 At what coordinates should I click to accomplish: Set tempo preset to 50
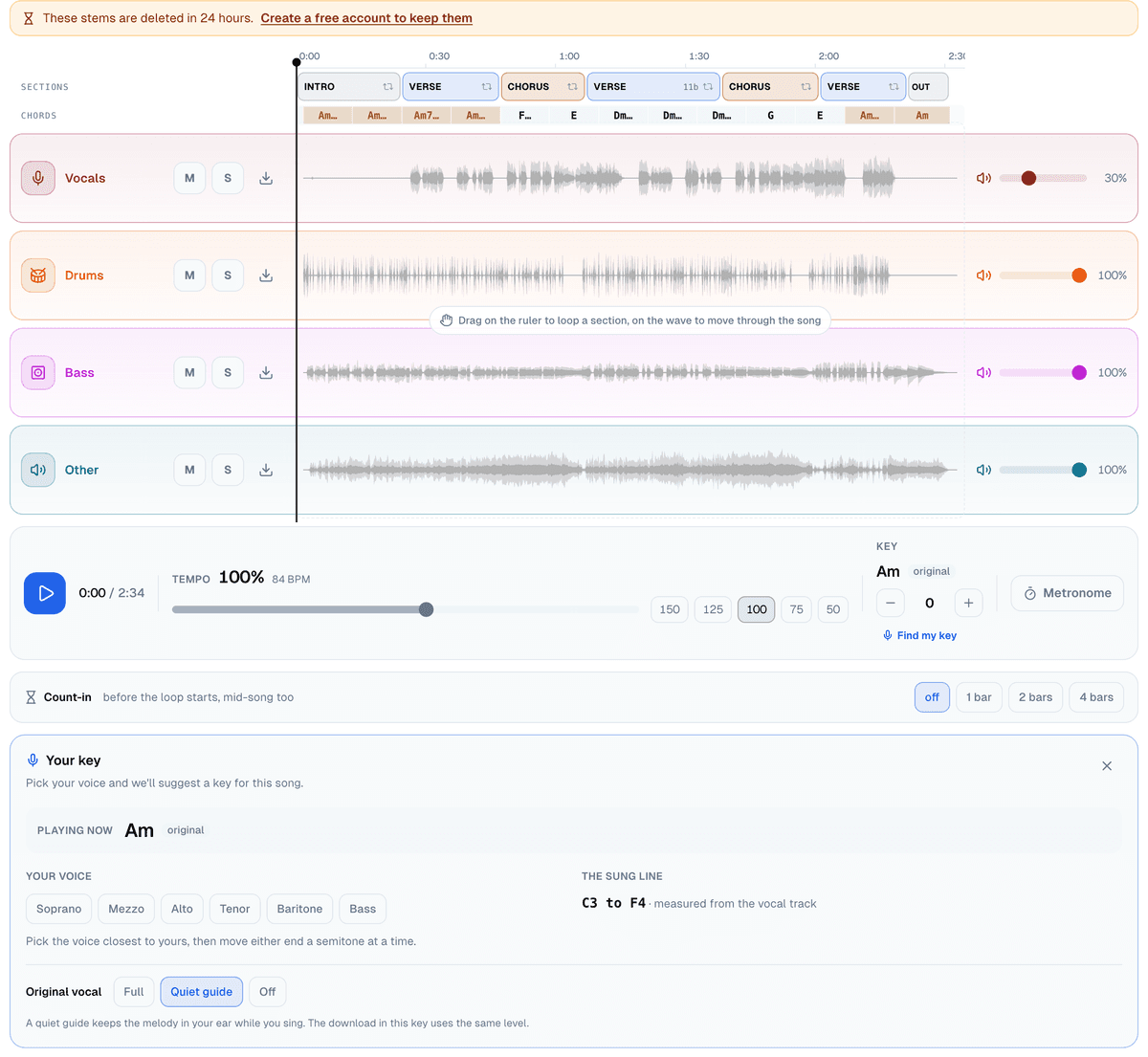click(x=833, y=609)
